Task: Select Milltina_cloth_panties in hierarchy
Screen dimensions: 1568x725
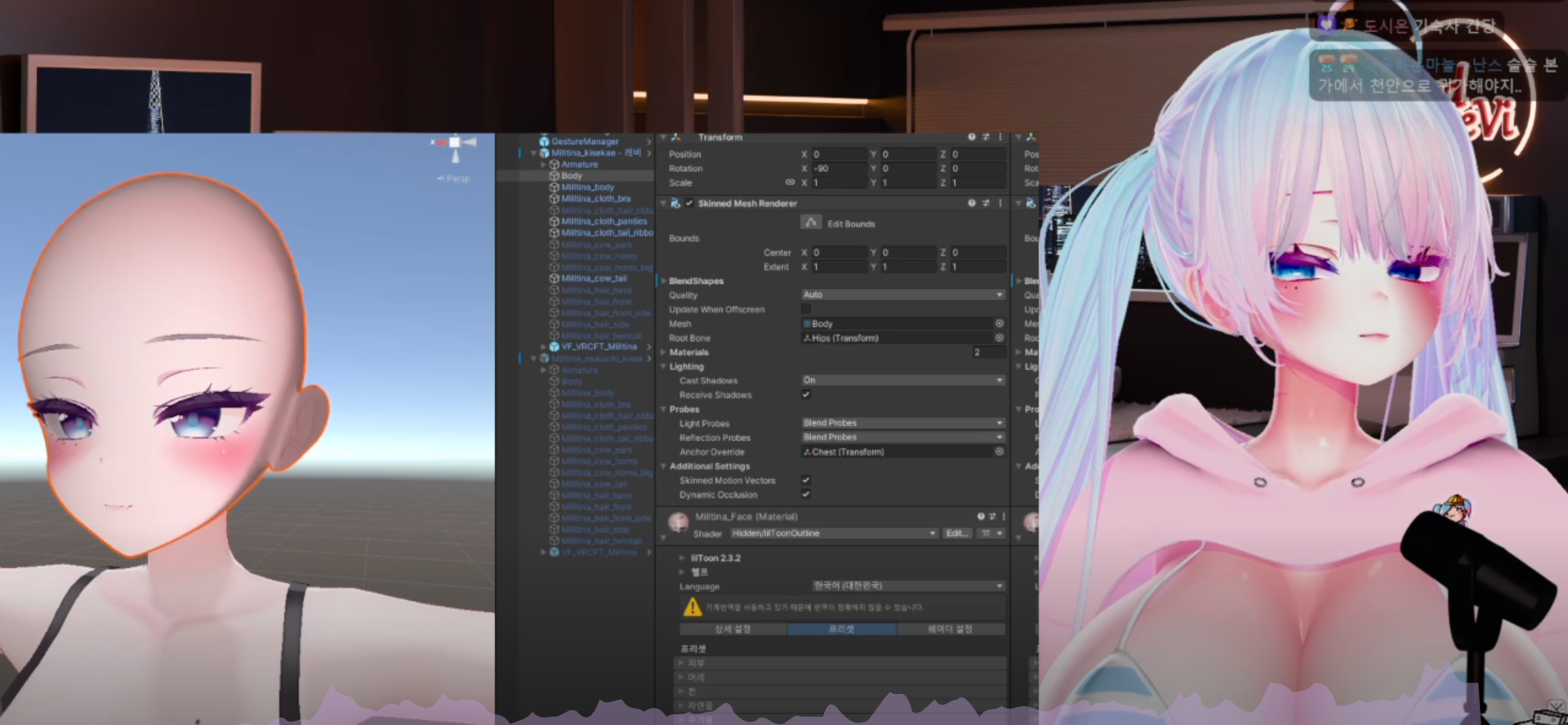Action: (604, 221)
